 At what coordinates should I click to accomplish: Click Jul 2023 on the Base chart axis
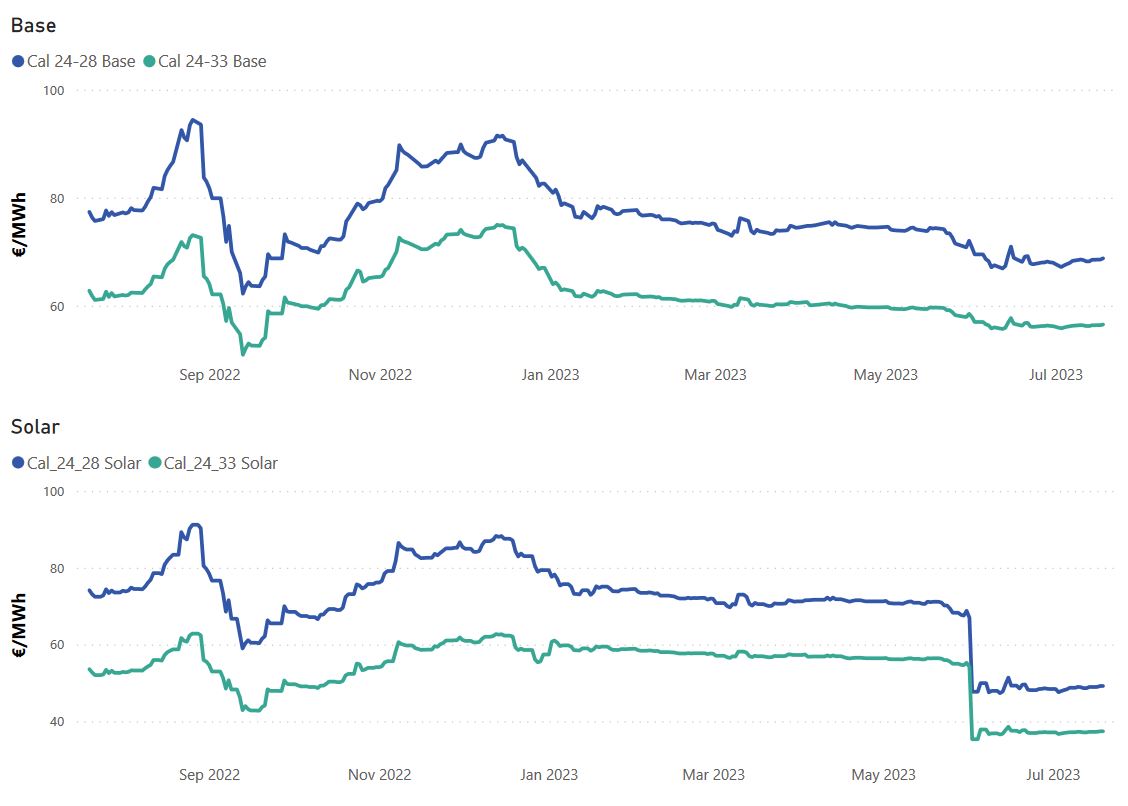[1056, 375]
